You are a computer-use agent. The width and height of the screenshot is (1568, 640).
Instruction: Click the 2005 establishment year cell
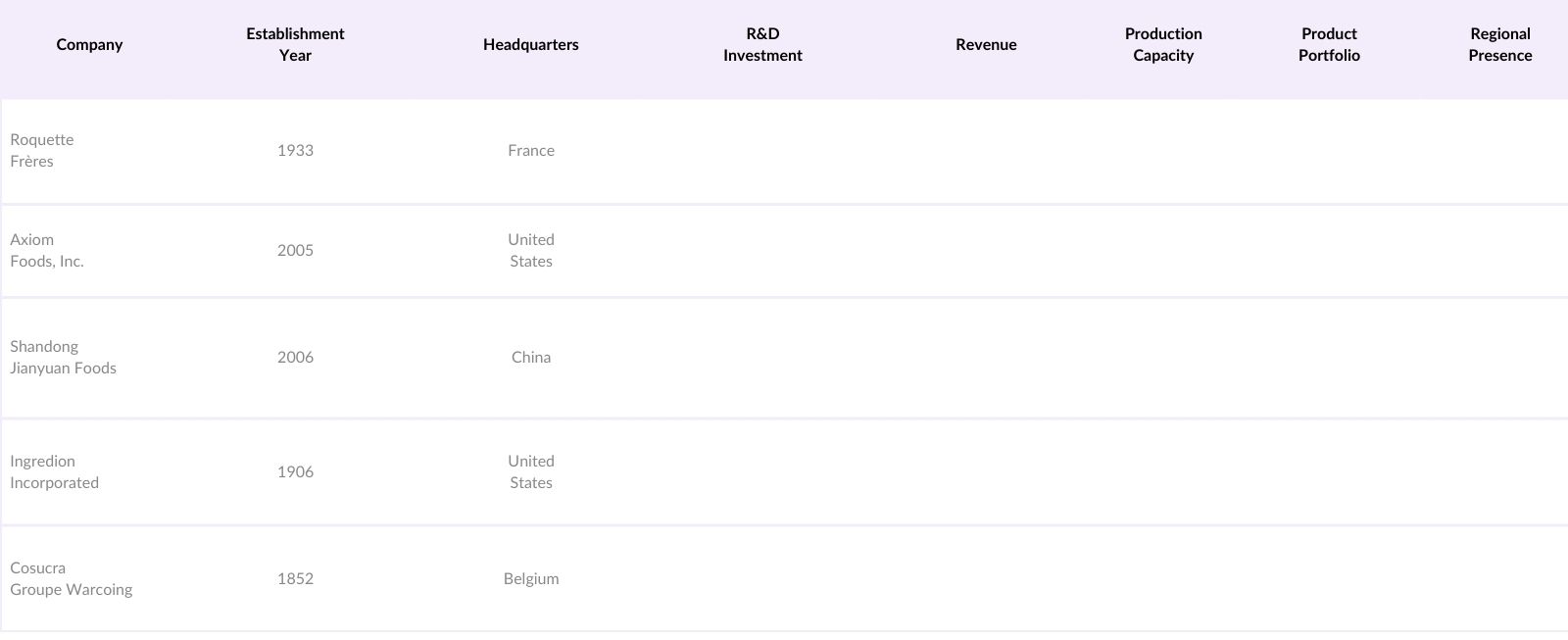coord(295,251)
